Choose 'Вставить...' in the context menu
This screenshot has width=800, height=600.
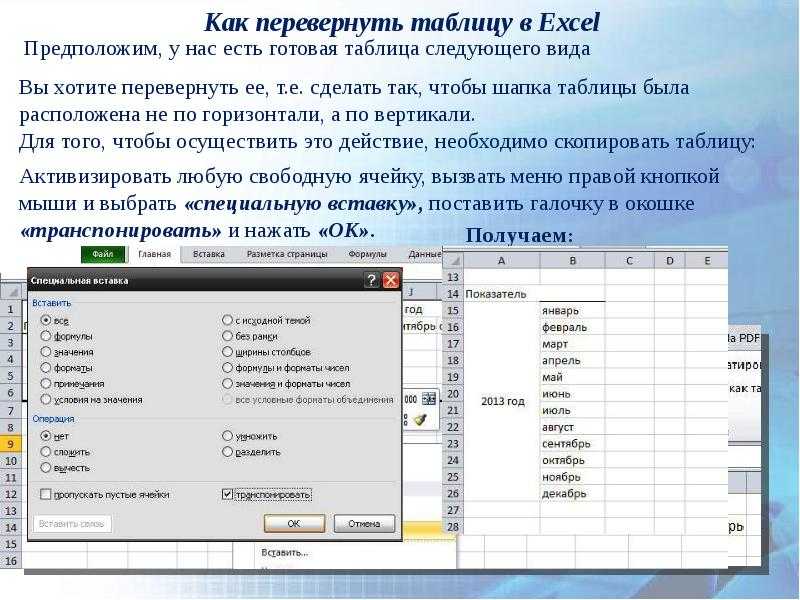click(285, 553)
